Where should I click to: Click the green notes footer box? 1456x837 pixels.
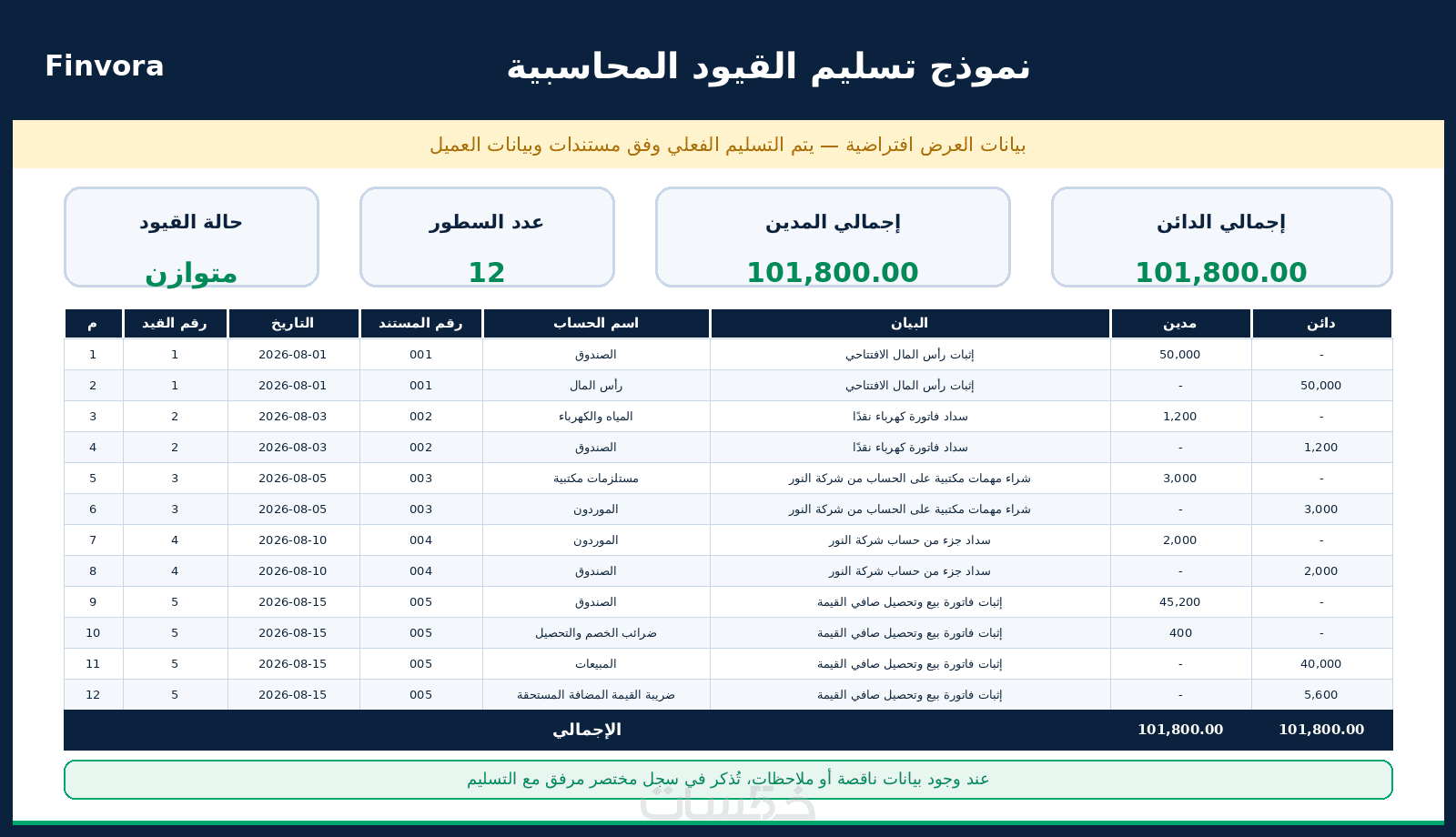pos(728,780)
